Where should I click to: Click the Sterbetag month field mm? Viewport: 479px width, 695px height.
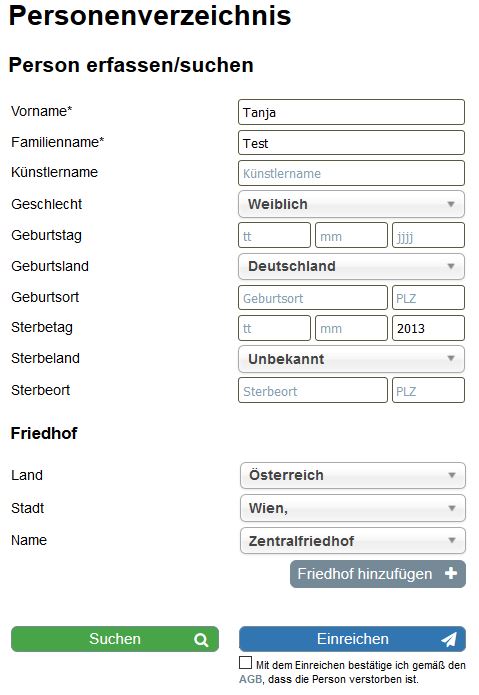(x=351, y=328)
